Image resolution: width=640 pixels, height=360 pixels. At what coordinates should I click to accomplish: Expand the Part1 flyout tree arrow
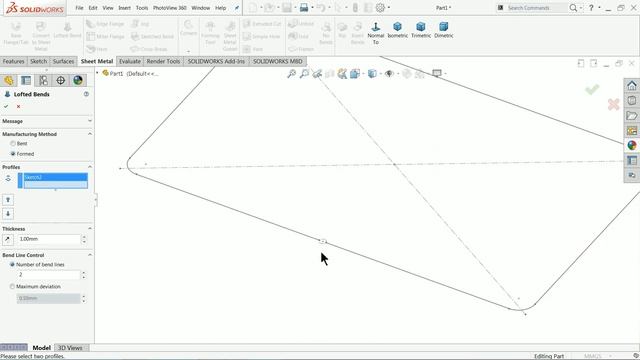[x=97, y=73]
